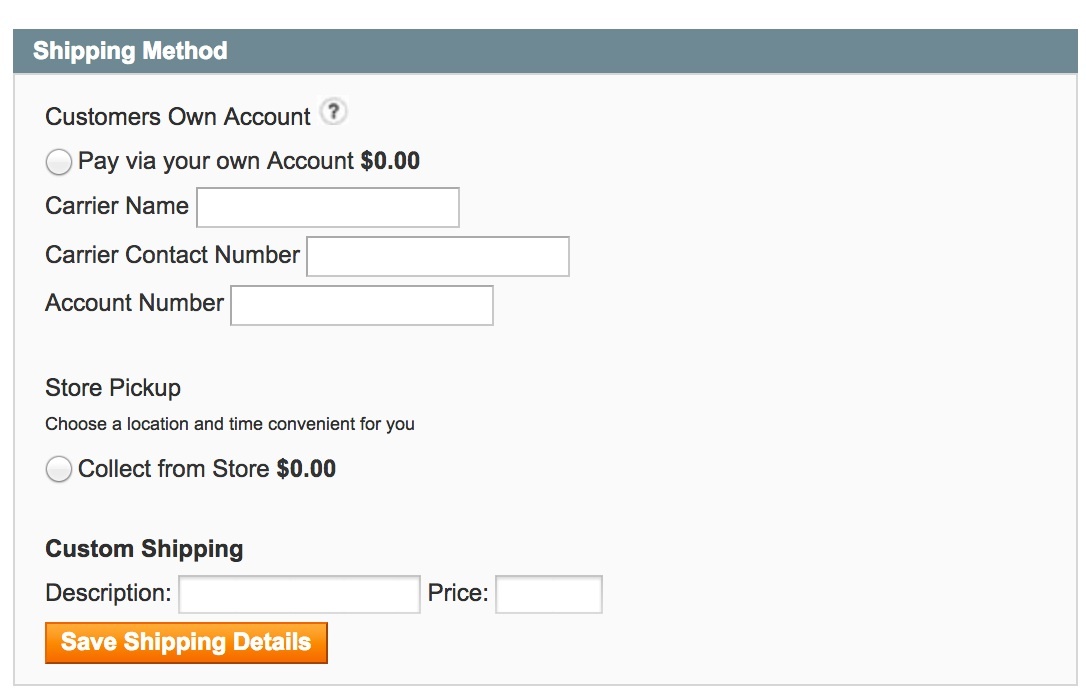Click the help question mark icon
The width and height of the screenshot is (1086, 694).
334,113
